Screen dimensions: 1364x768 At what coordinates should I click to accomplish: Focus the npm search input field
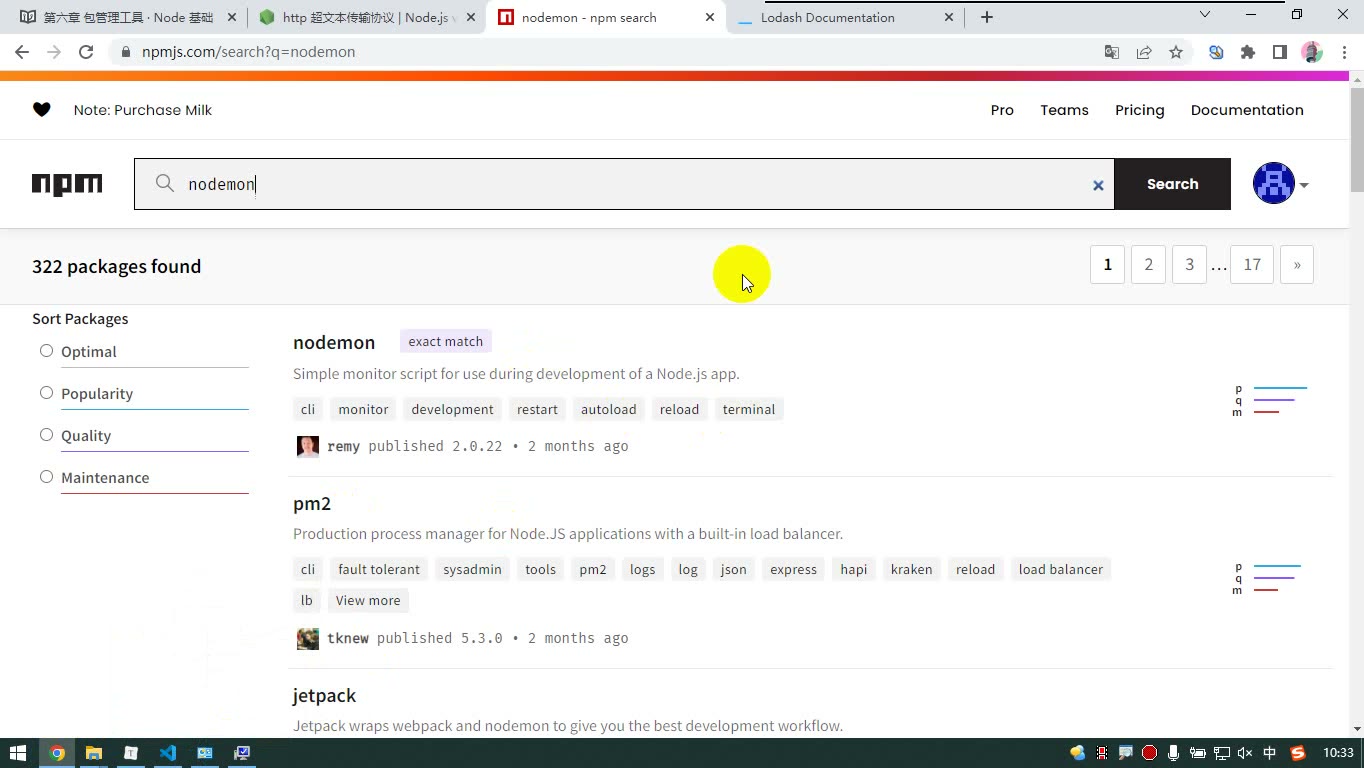pos(625,184)
